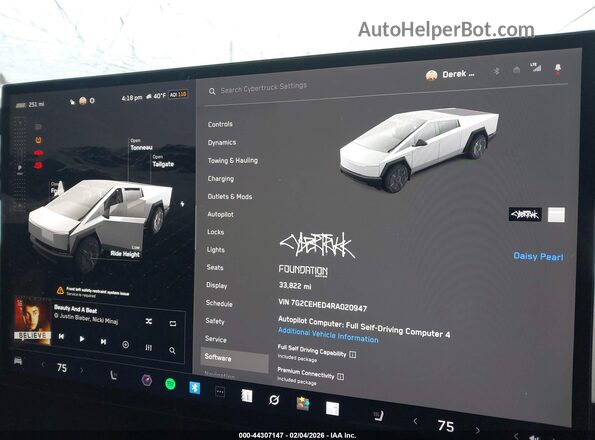Toggle shuffle in the media player
595x440 pixels.
click(x=149, y=321)
